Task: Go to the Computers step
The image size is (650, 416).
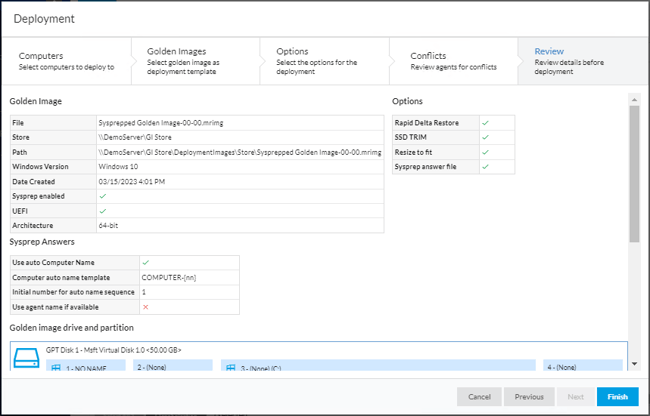Action: tap(65, 60)
